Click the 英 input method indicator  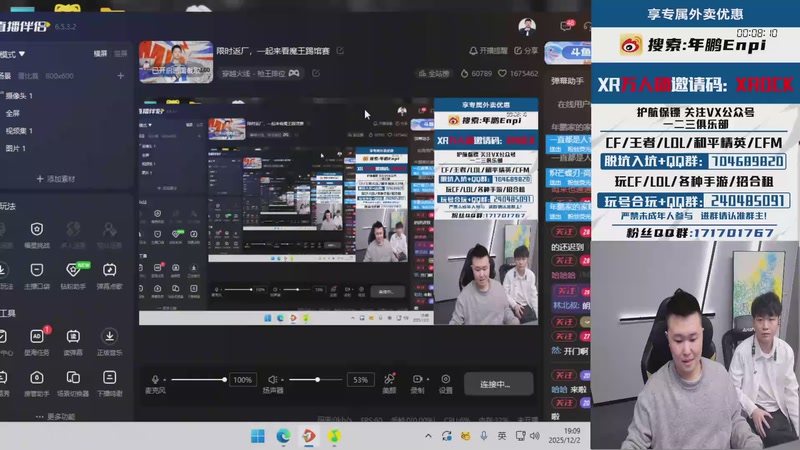(x=502, y=436)
